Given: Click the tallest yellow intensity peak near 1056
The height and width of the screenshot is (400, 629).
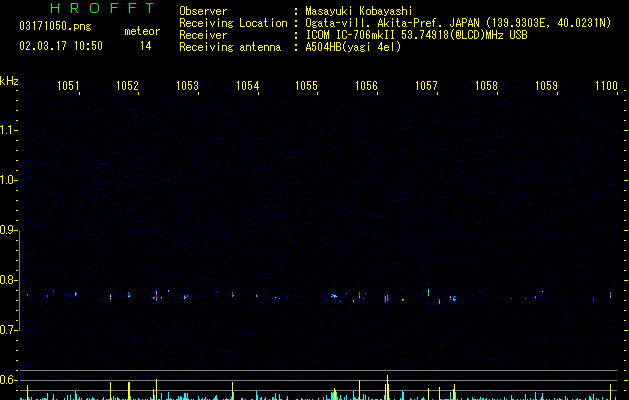Looking at the screenshot, I should [x=387, y=388].
